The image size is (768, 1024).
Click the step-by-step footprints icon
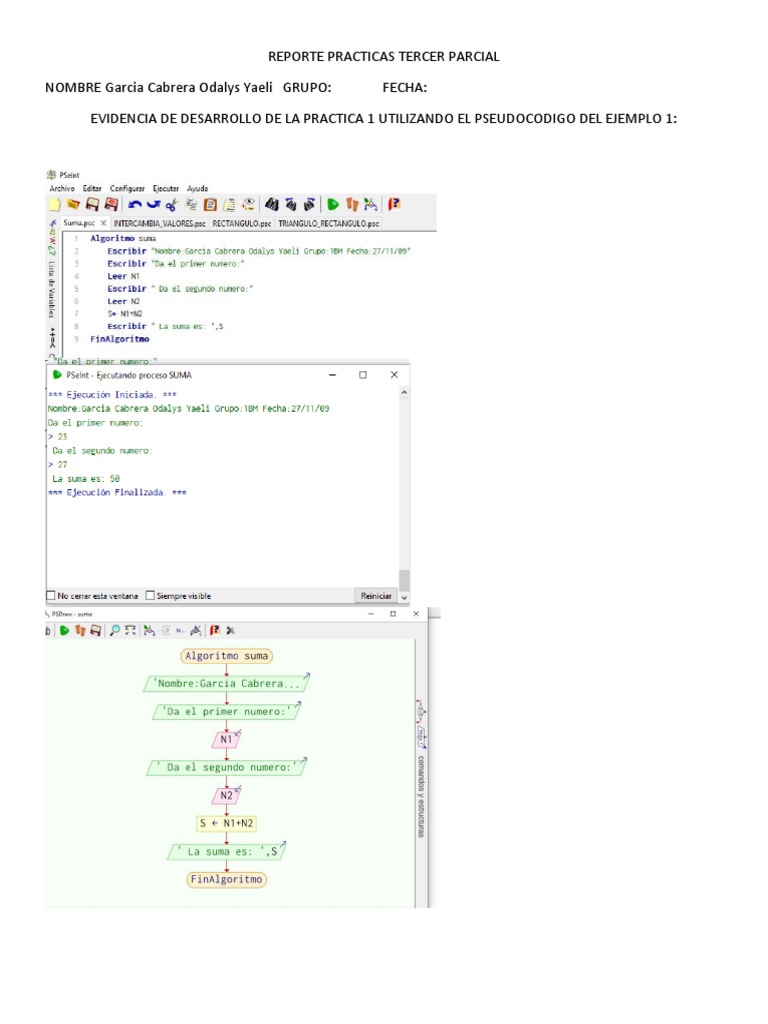pos(351,204)
